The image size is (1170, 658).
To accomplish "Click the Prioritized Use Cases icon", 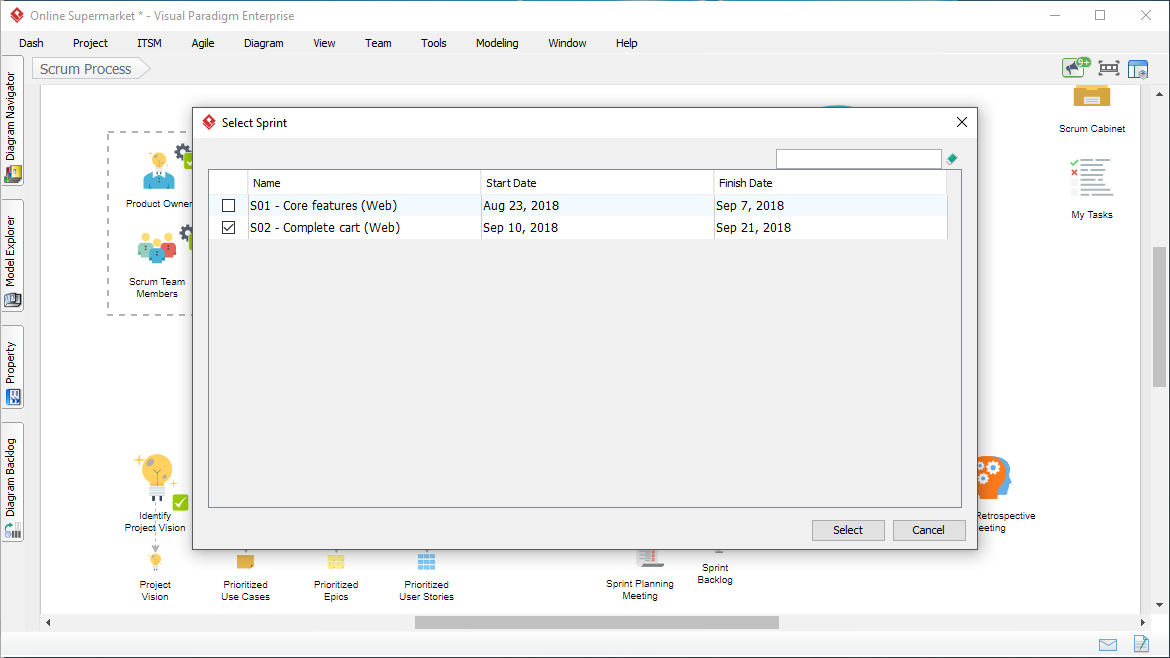I will click(245, 561).
